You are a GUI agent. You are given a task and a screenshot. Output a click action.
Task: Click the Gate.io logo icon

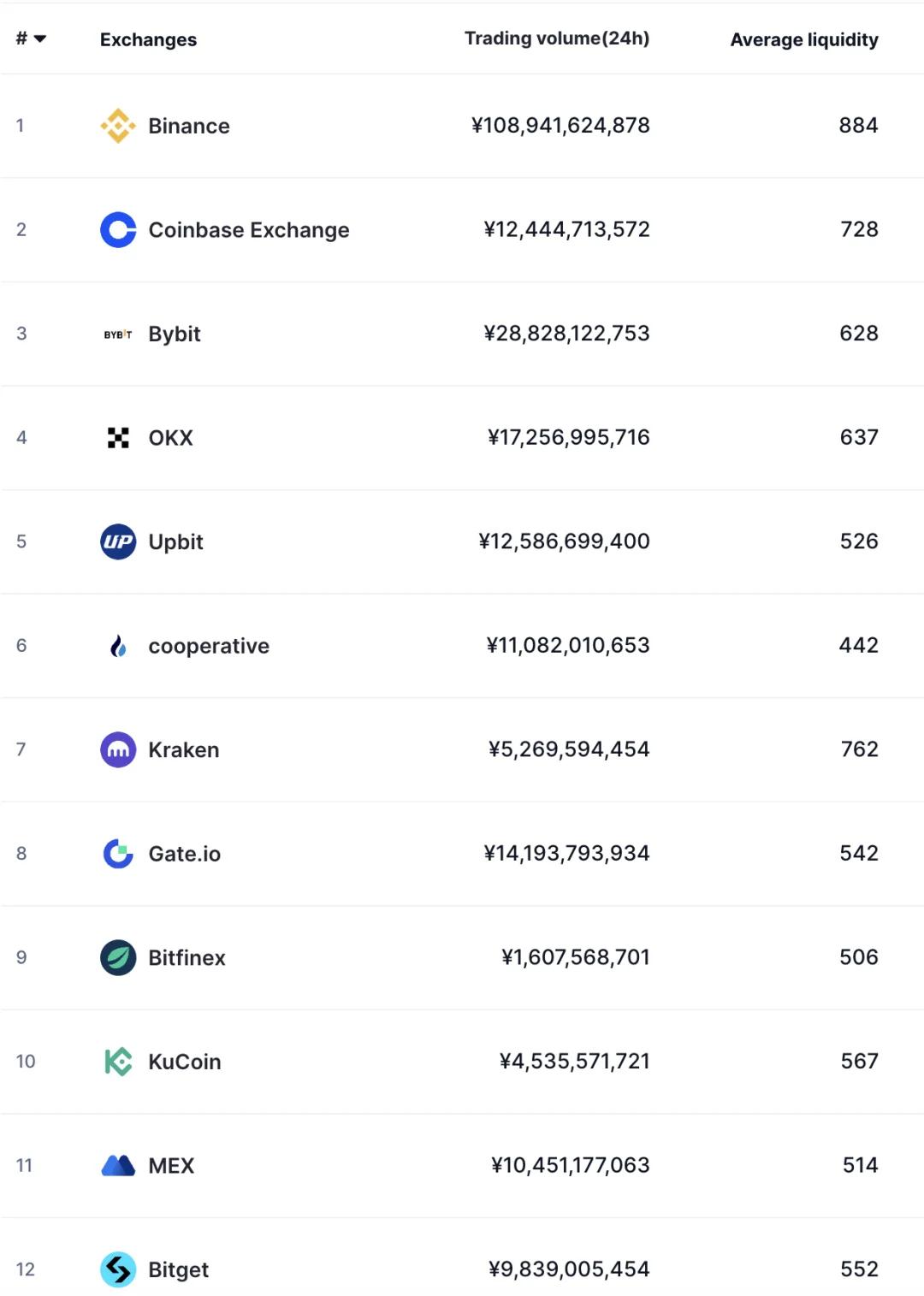pyautogui.click(x=118, y=854)
